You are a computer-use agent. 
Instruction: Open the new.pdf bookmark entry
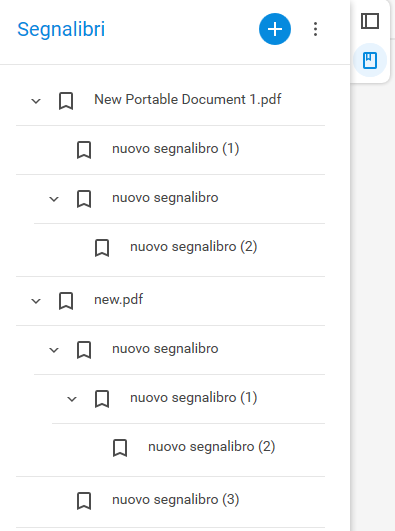119,300
